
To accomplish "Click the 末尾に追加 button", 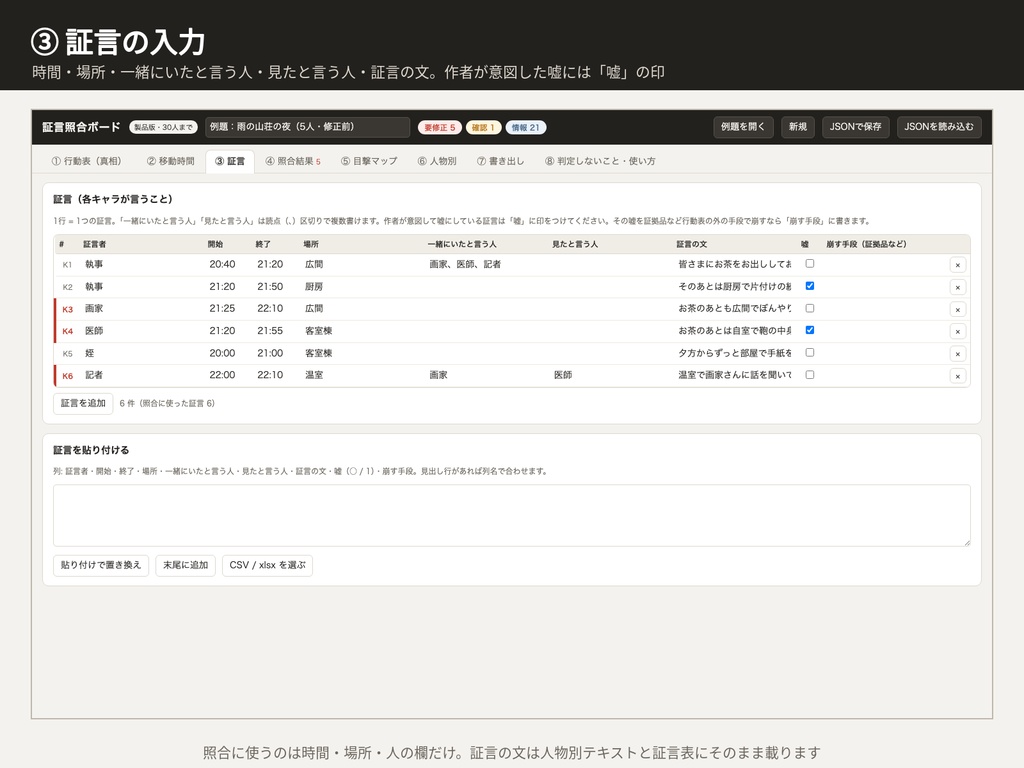I will (185, 566).
